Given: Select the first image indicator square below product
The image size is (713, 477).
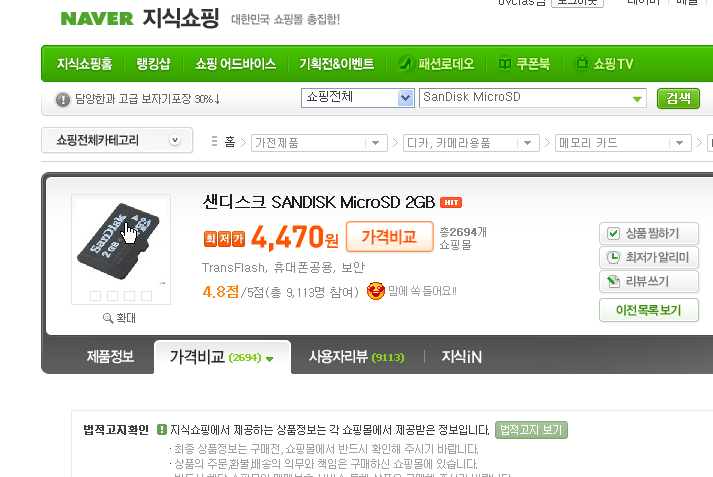Looking at the screenshot, I should click(x=95, y=296).
